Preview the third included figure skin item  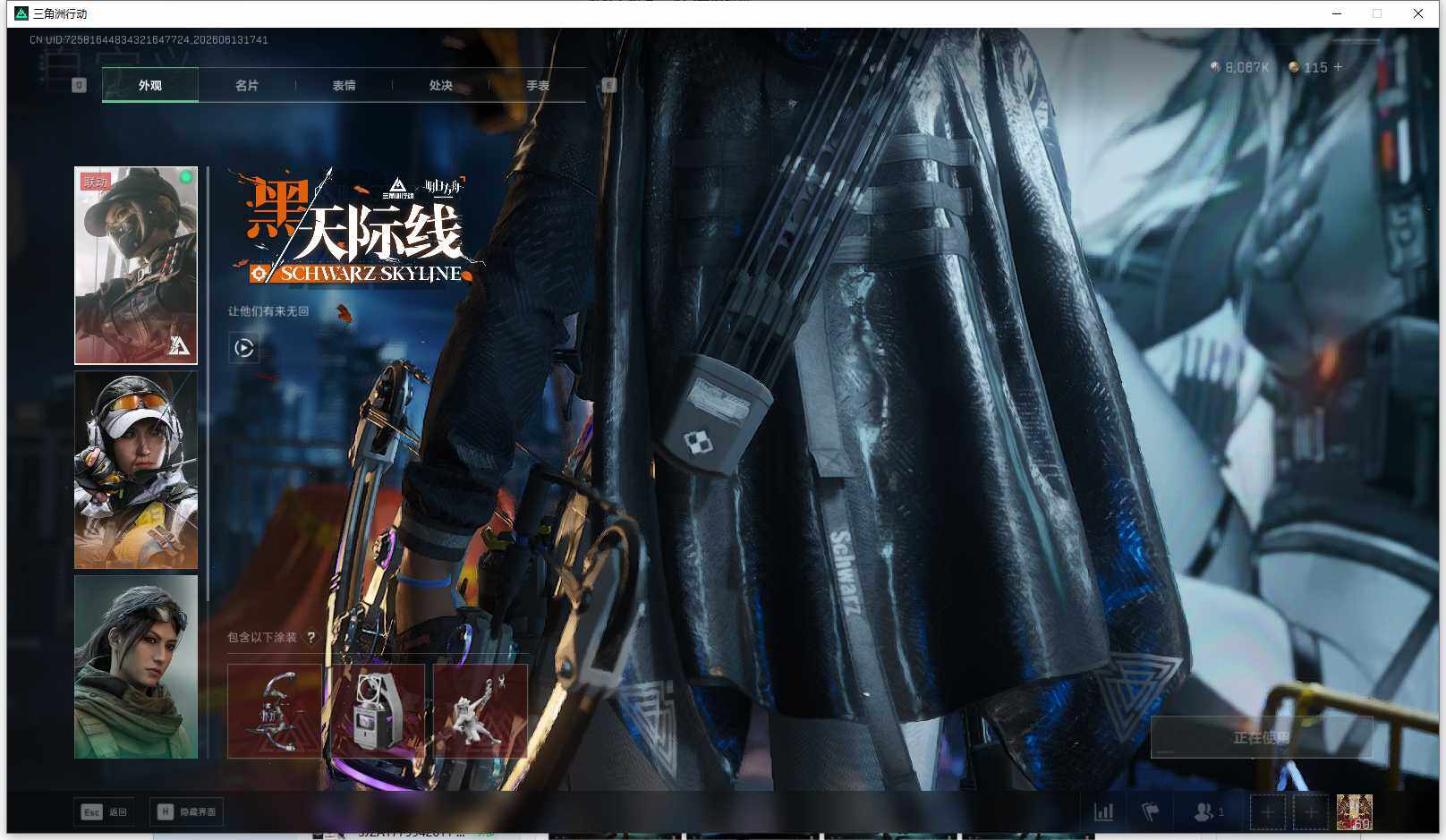(x=481, y=711)
